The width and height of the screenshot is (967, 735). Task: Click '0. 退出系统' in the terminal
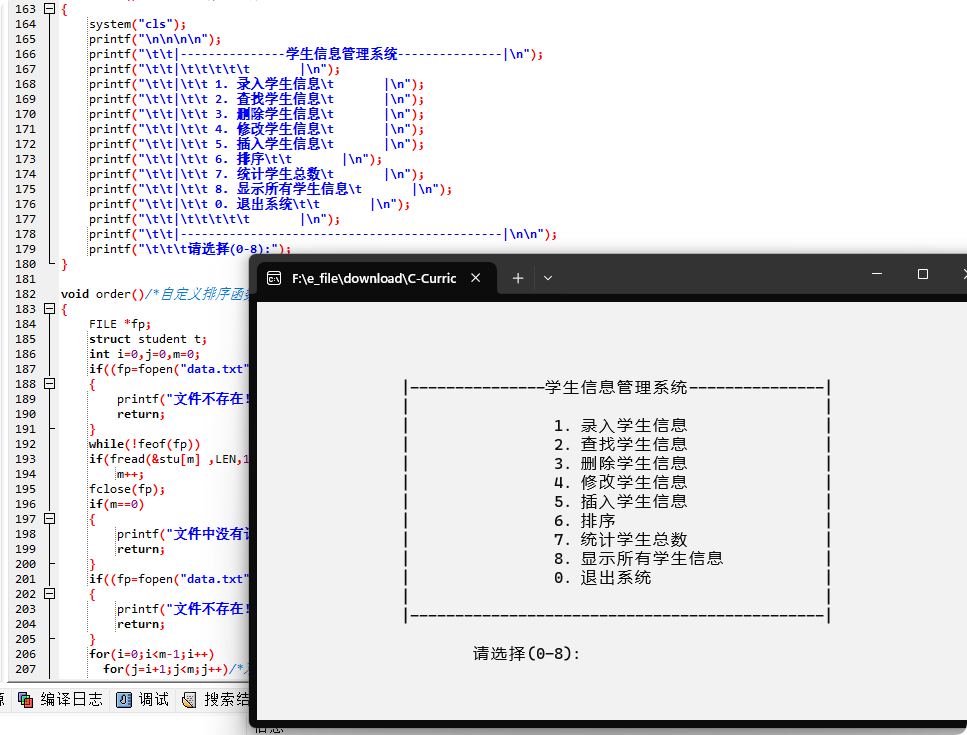coord(603,578)
